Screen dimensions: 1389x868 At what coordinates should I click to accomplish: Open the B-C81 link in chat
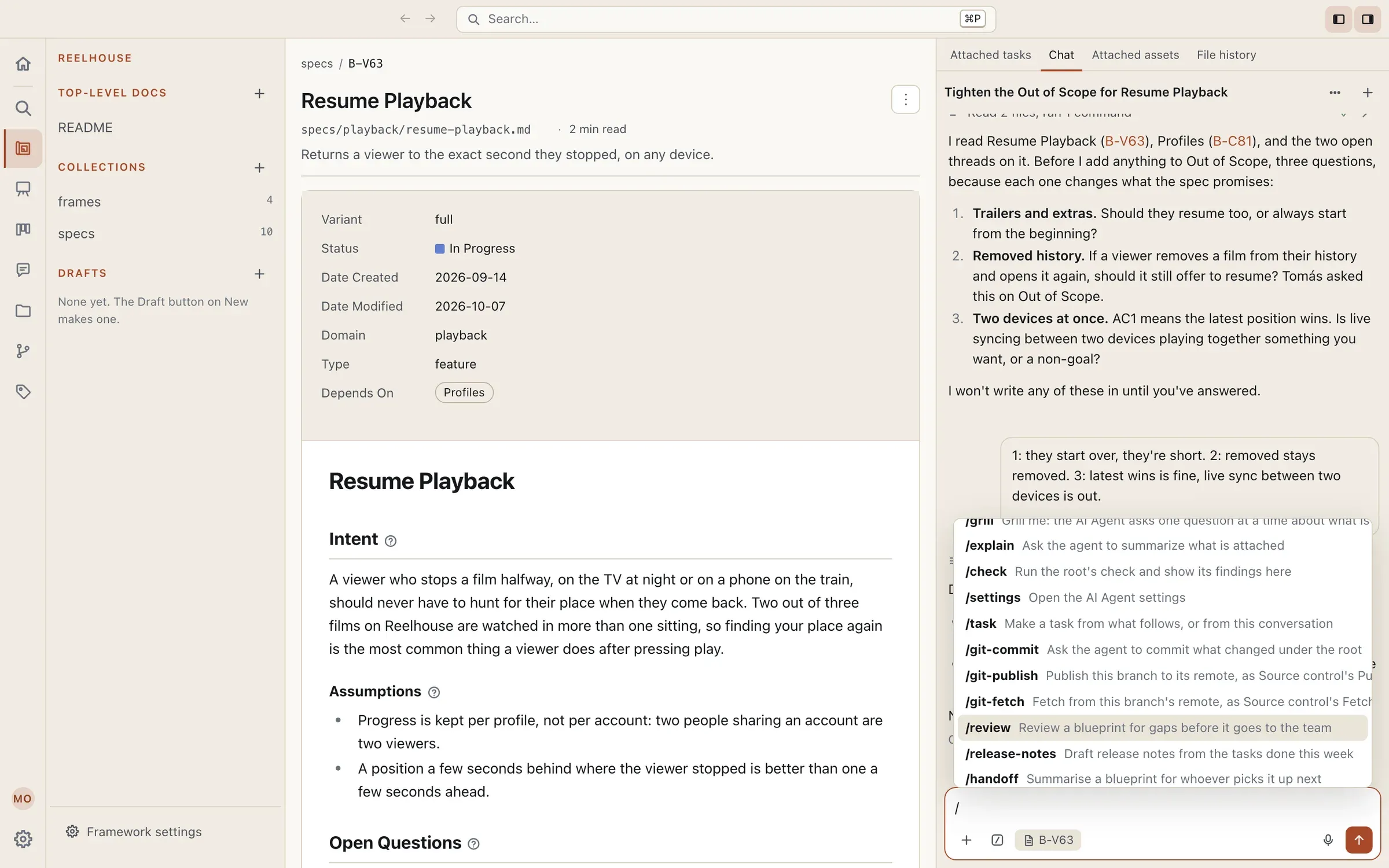1232,141
